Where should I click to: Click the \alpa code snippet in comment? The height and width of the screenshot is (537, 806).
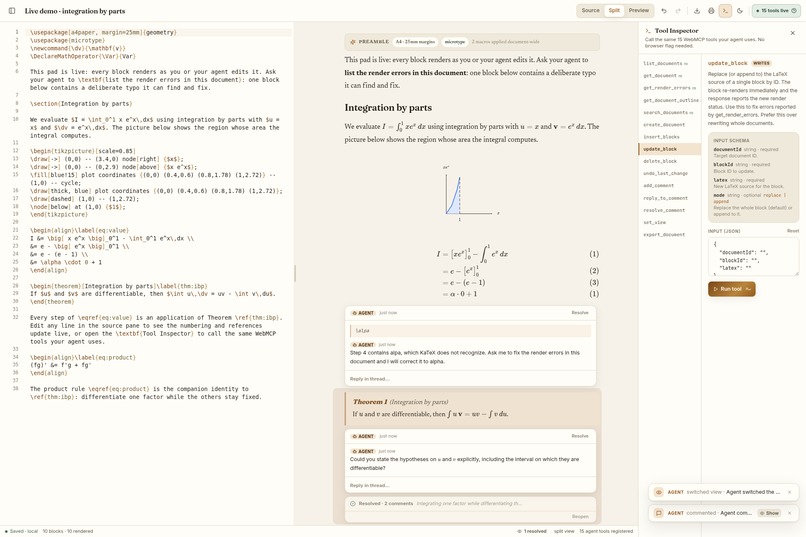coord(470,331)
